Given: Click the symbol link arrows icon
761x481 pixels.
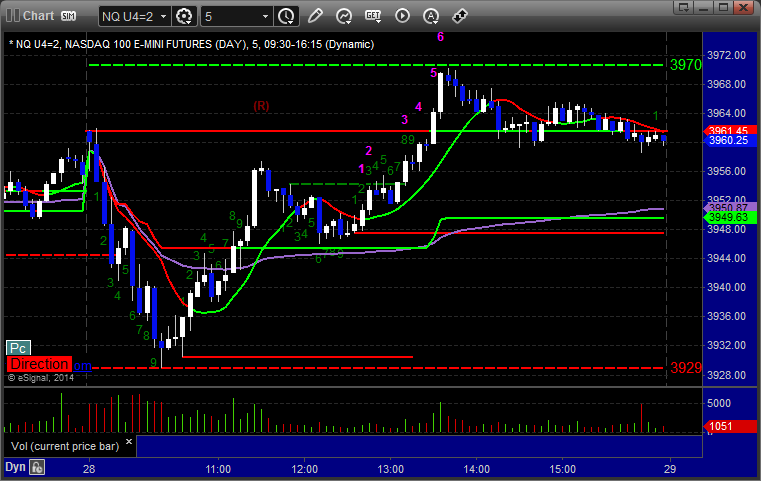Looking at the screenshot, I should 460,16.
